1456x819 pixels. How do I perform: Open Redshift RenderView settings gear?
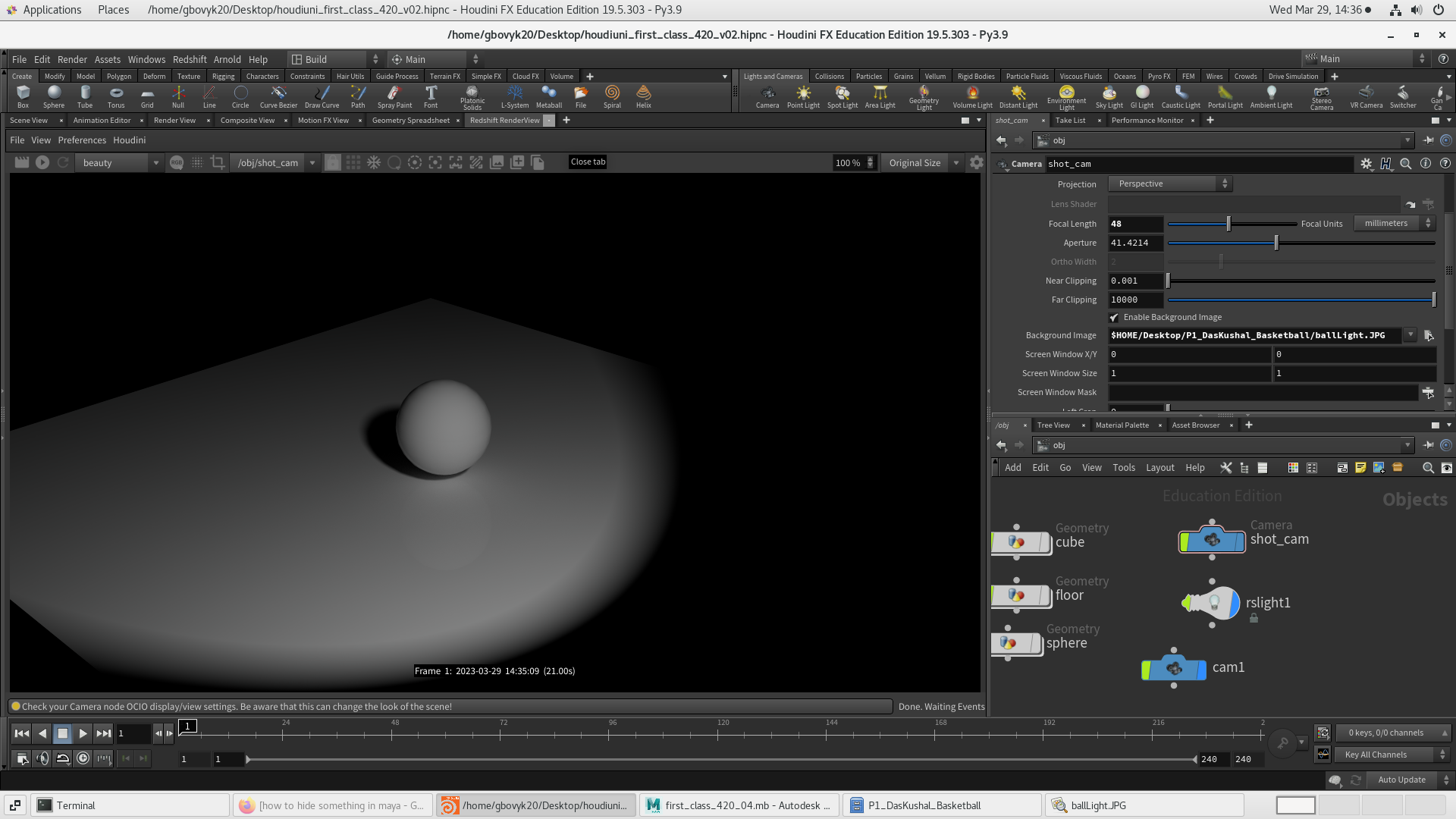coord(977,162)
